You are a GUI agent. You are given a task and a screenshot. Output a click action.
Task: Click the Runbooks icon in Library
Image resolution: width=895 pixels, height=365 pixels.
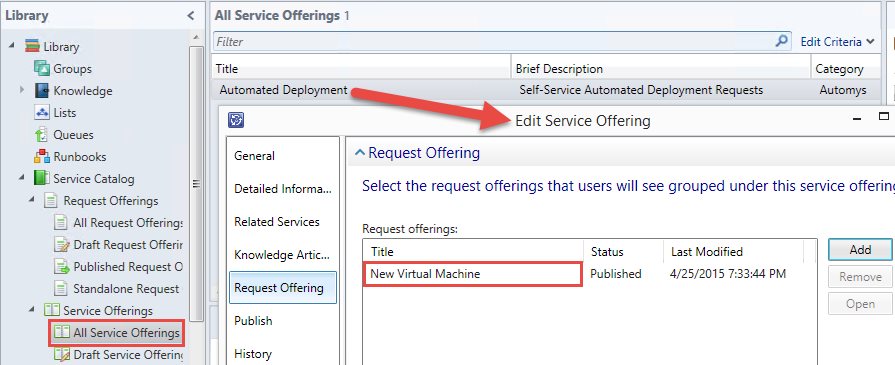(42, 157)
